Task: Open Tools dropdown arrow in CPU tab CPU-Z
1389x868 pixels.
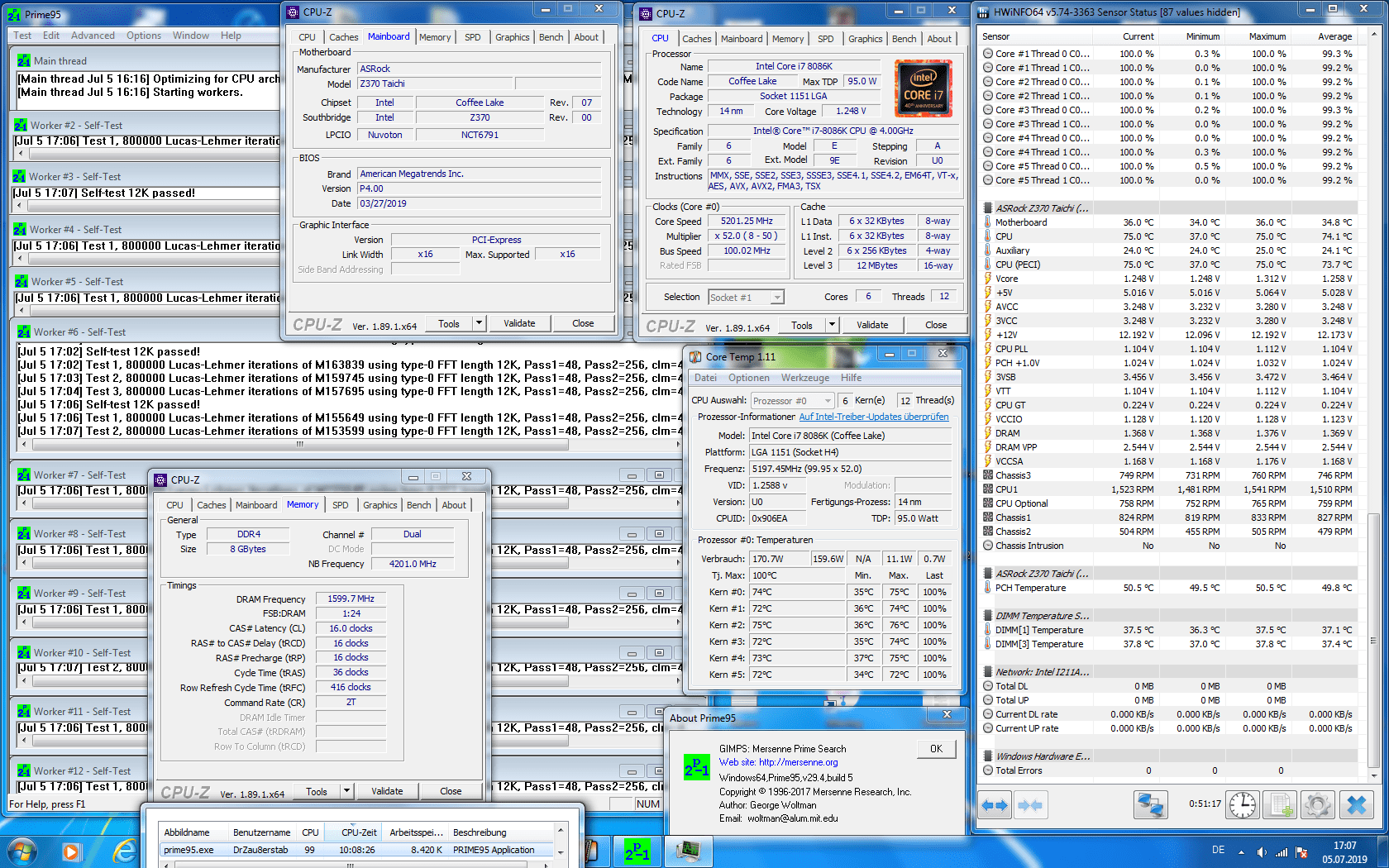Action: click(x=832, y=325)
